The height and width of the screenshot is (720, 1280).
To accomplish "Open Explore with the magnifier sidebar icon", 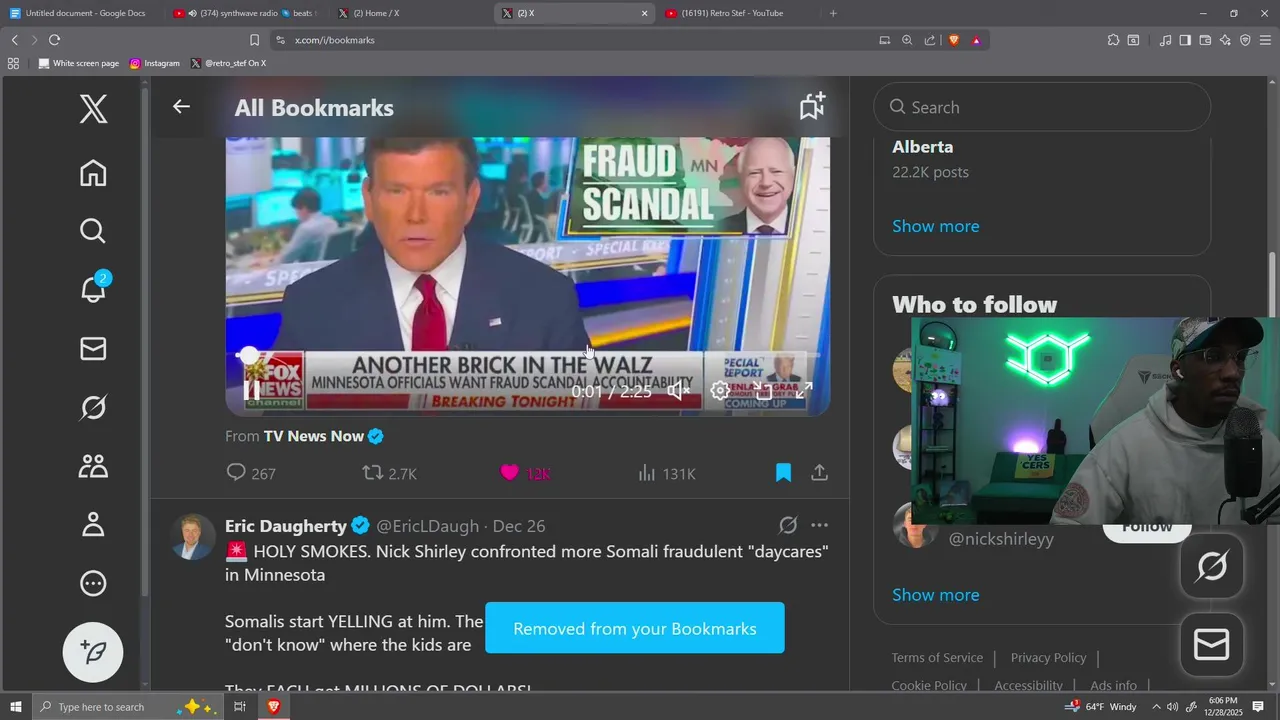I will pyautogui.click(x=93, y=231).
